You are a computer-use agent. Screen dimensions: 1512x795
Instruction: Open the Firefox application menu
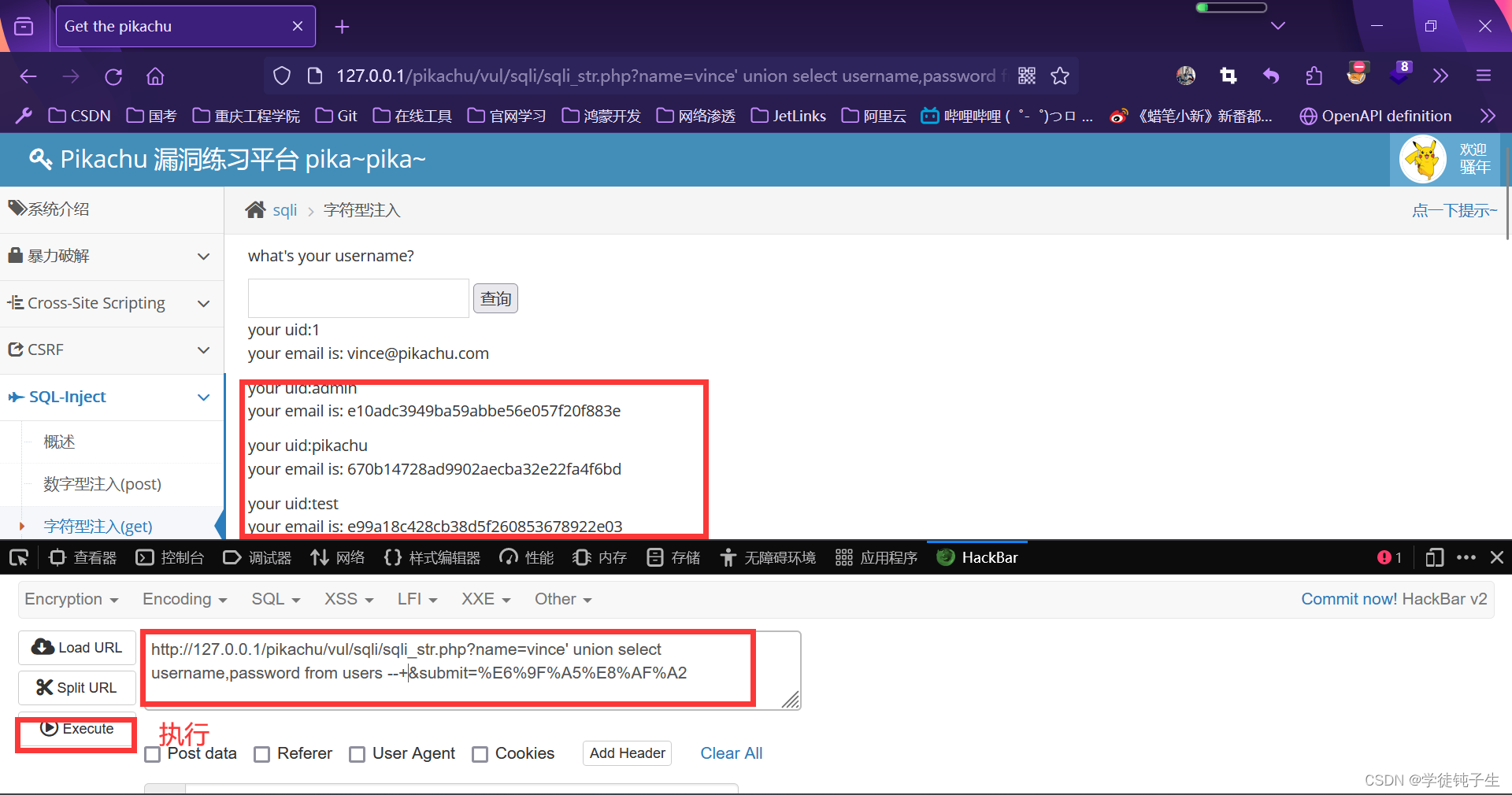(x=1484, y=76)
